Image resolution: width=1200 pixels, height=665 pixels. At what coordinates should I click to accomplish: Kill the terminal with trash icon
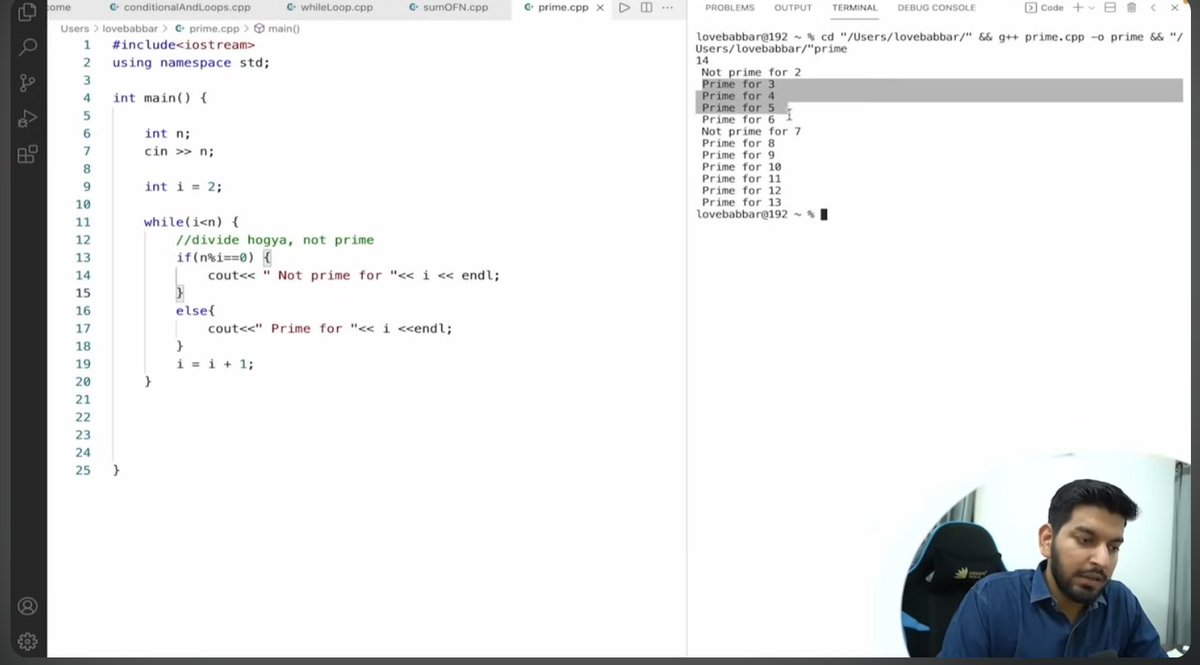point(1131,8)
